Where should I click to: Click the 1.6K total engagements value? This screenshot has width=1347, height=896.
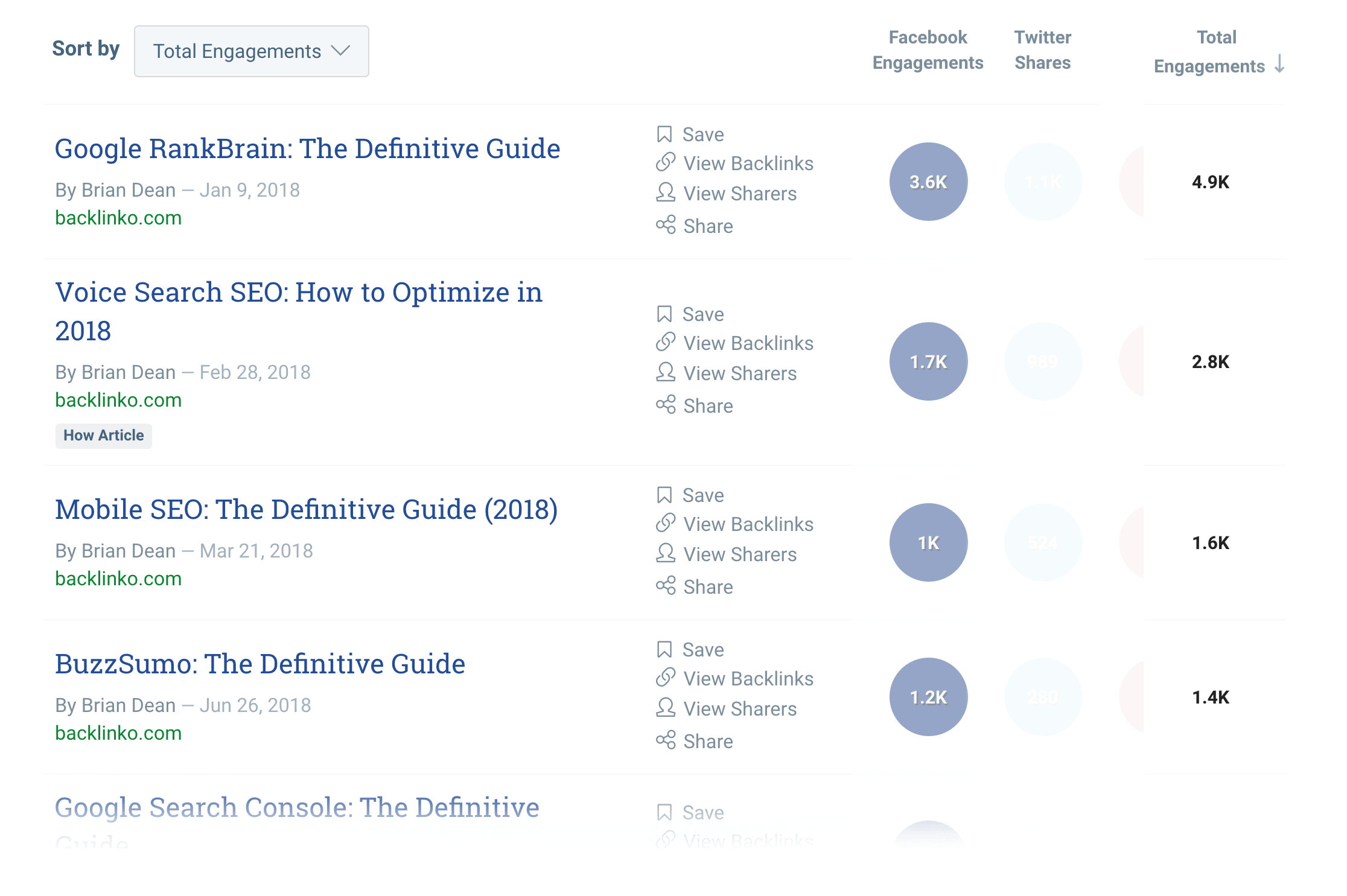pos(1211,542)
